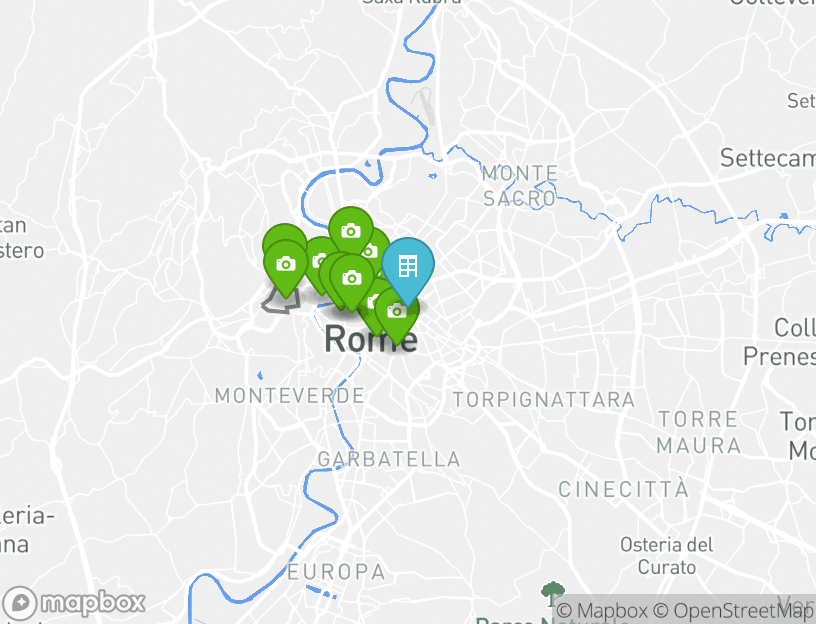
Task: Click the green park tree icon
Action: 553,594
